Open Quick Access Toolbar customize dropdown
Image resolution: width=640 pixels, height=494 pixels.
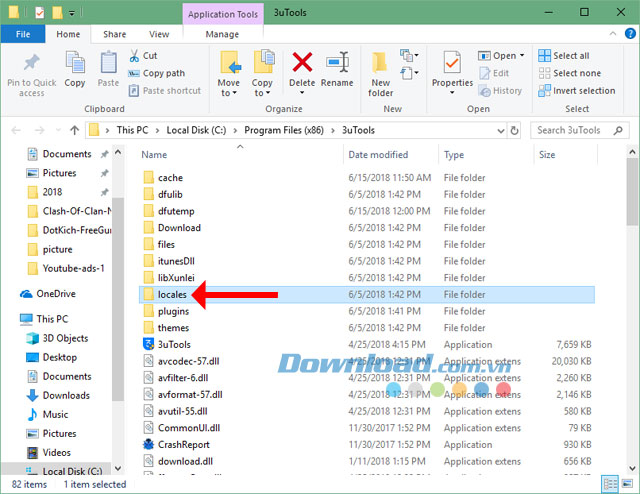pyautogui.click(x=71, y=13)
